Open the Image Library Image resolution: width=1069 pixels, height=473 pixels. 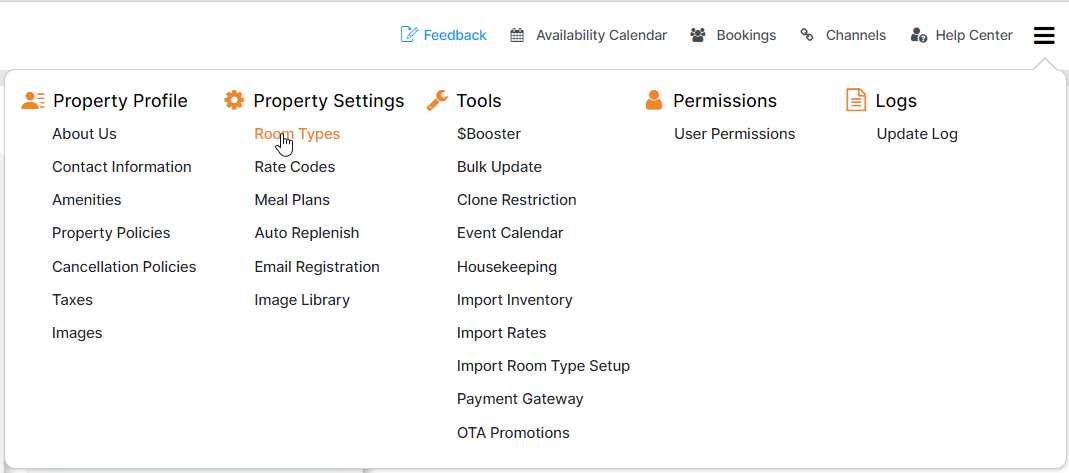302,300
